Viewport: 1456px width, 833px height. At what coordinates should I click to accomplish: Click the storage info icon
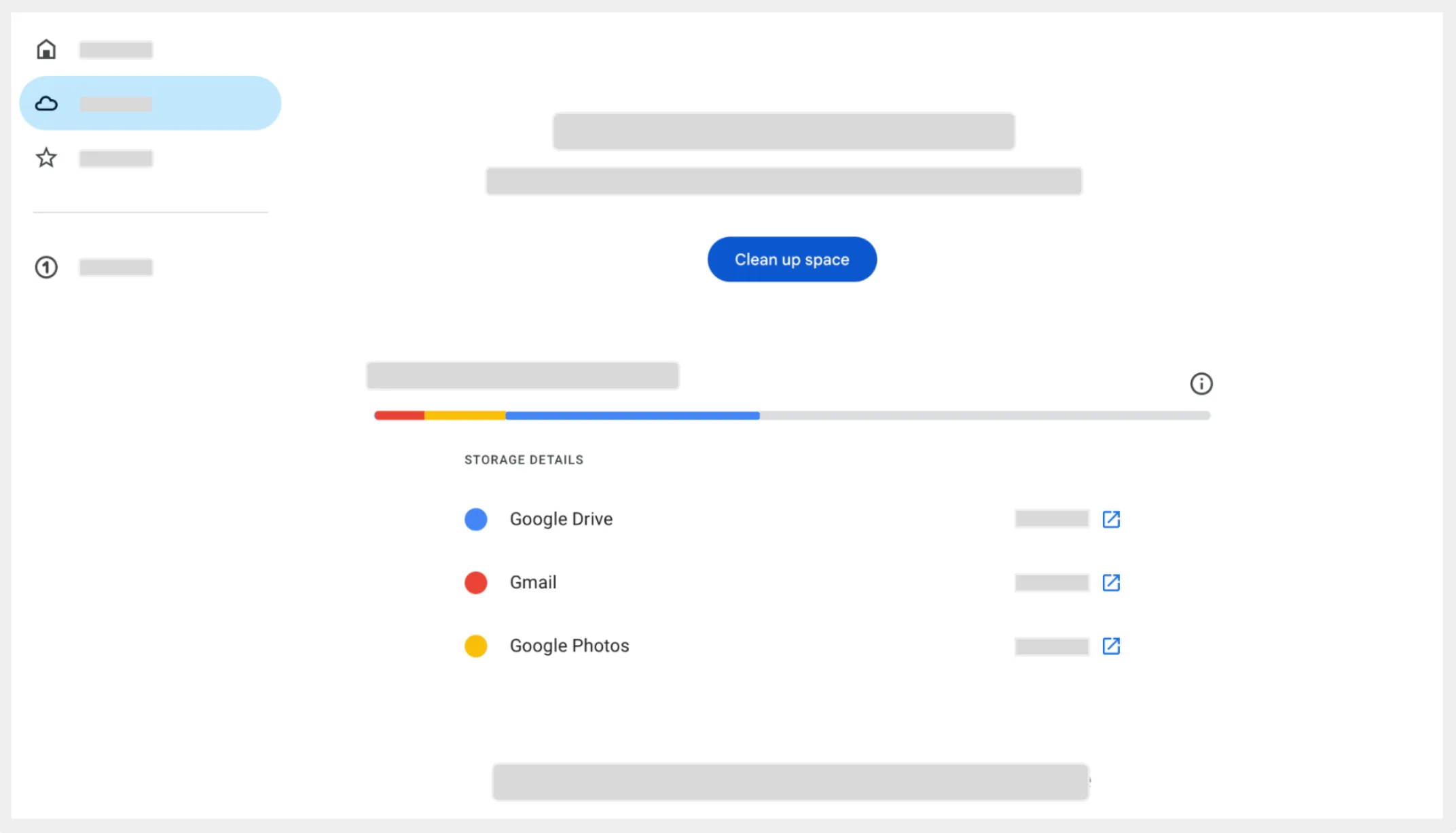pyautogui.click(x=1201, y=384)
